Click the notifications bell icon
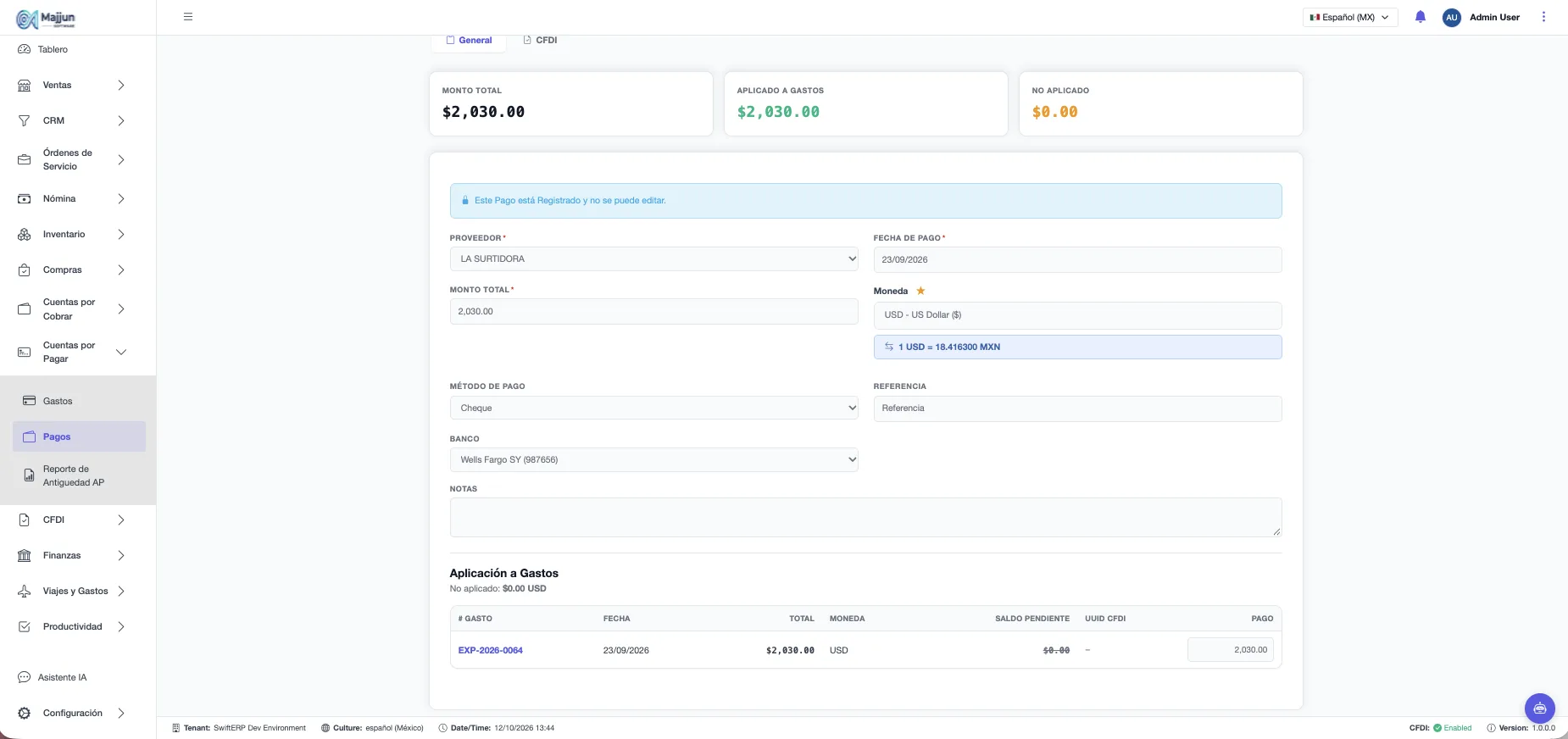Viewport: 1568px width, 739px height. (x=1421, y=17)
